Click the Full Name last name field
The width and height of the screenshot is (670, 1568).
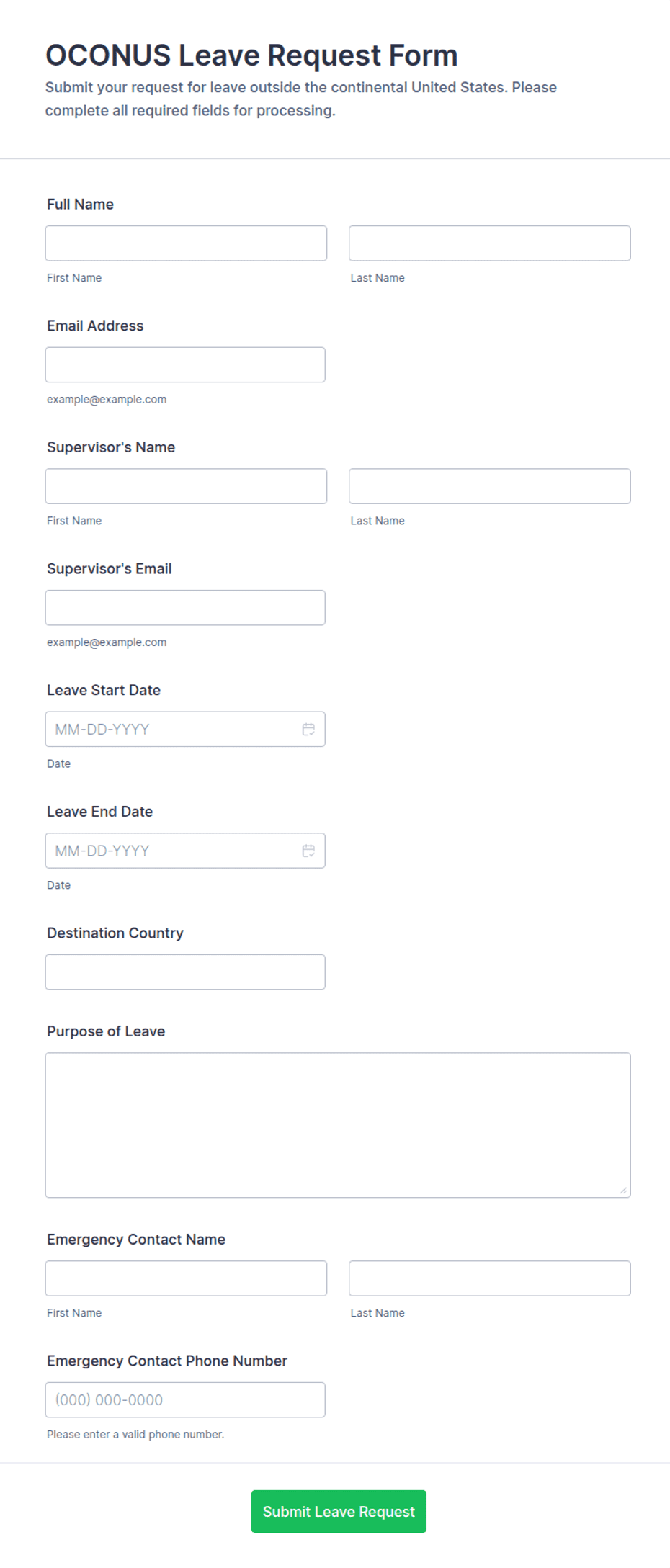(490, 243)
